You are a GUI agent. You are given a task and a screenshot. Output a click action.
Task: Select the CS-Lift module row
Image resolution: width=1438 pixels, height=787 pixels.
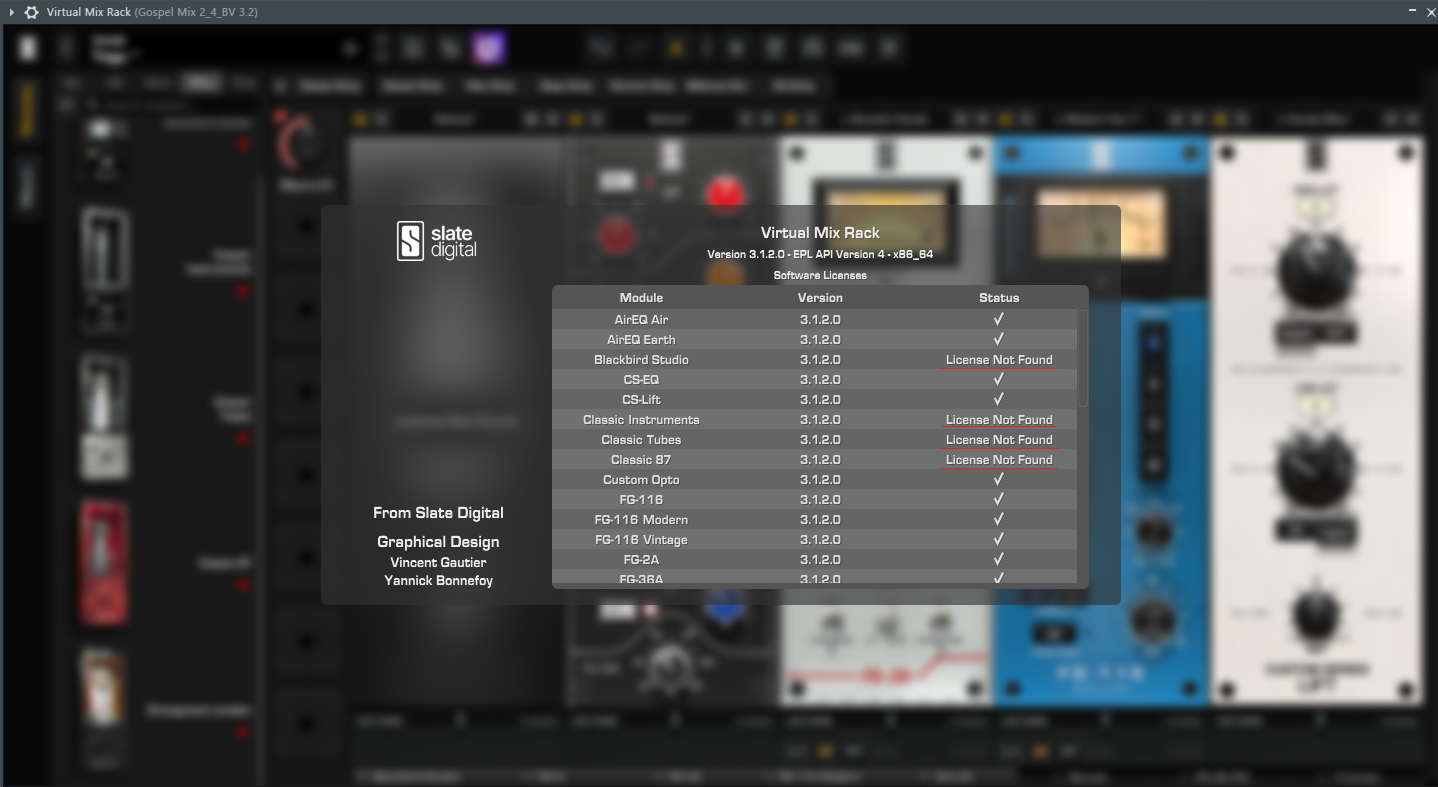[x=815, y=400]
